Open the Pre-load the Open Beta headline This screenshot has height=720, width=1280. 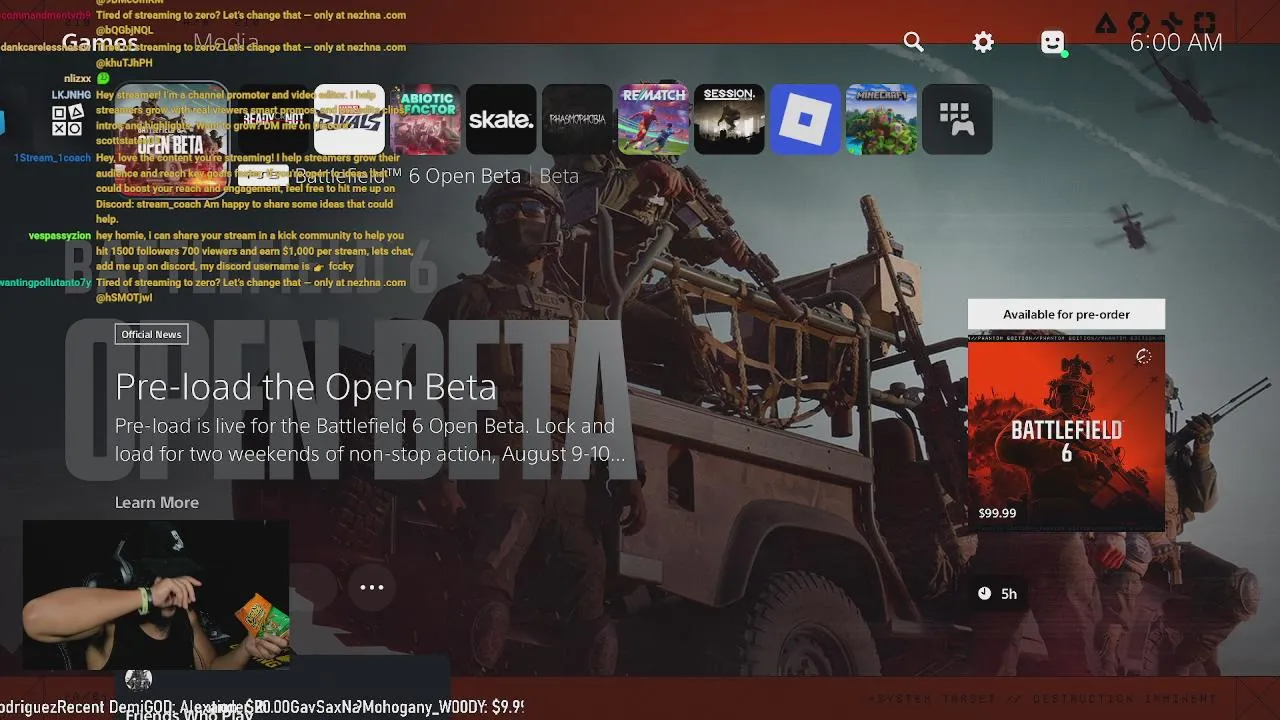coord(305,387)
